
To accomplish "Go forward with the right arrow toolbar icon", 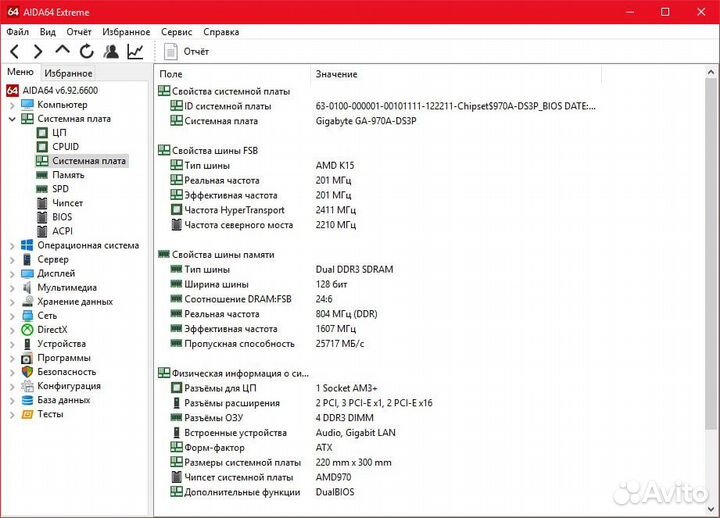I will tap(38, 51).
